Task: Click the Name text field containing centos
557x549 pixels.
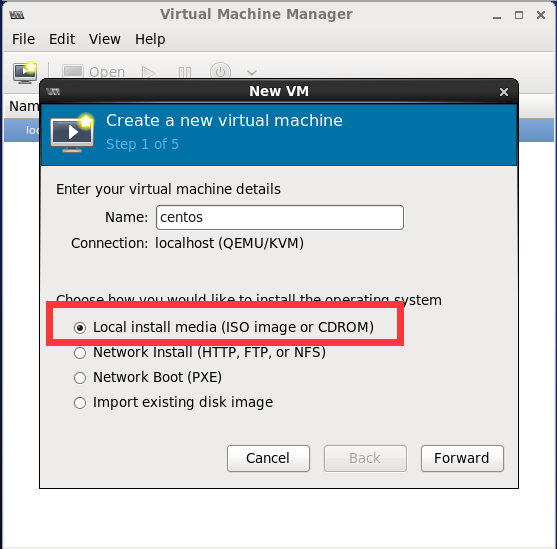Action: pos(280,217)
